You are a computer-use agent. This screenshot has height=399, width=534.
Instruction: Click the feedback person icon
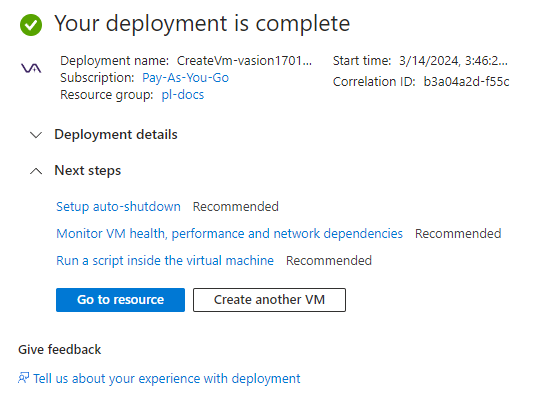coord(23,378)
